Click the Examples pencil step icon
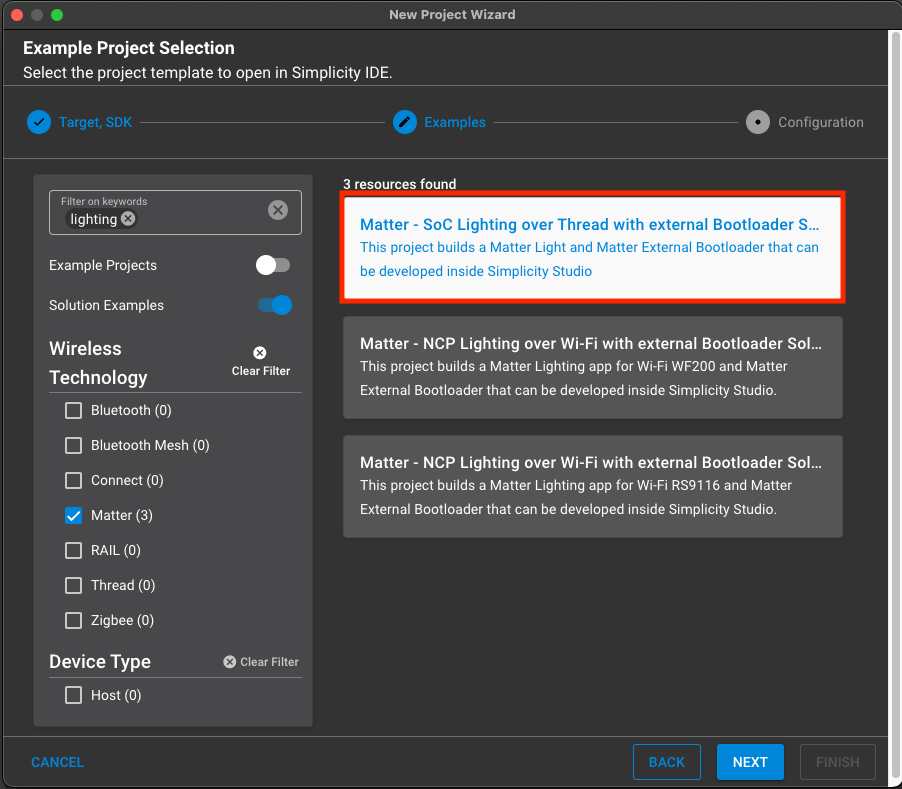 404,122
